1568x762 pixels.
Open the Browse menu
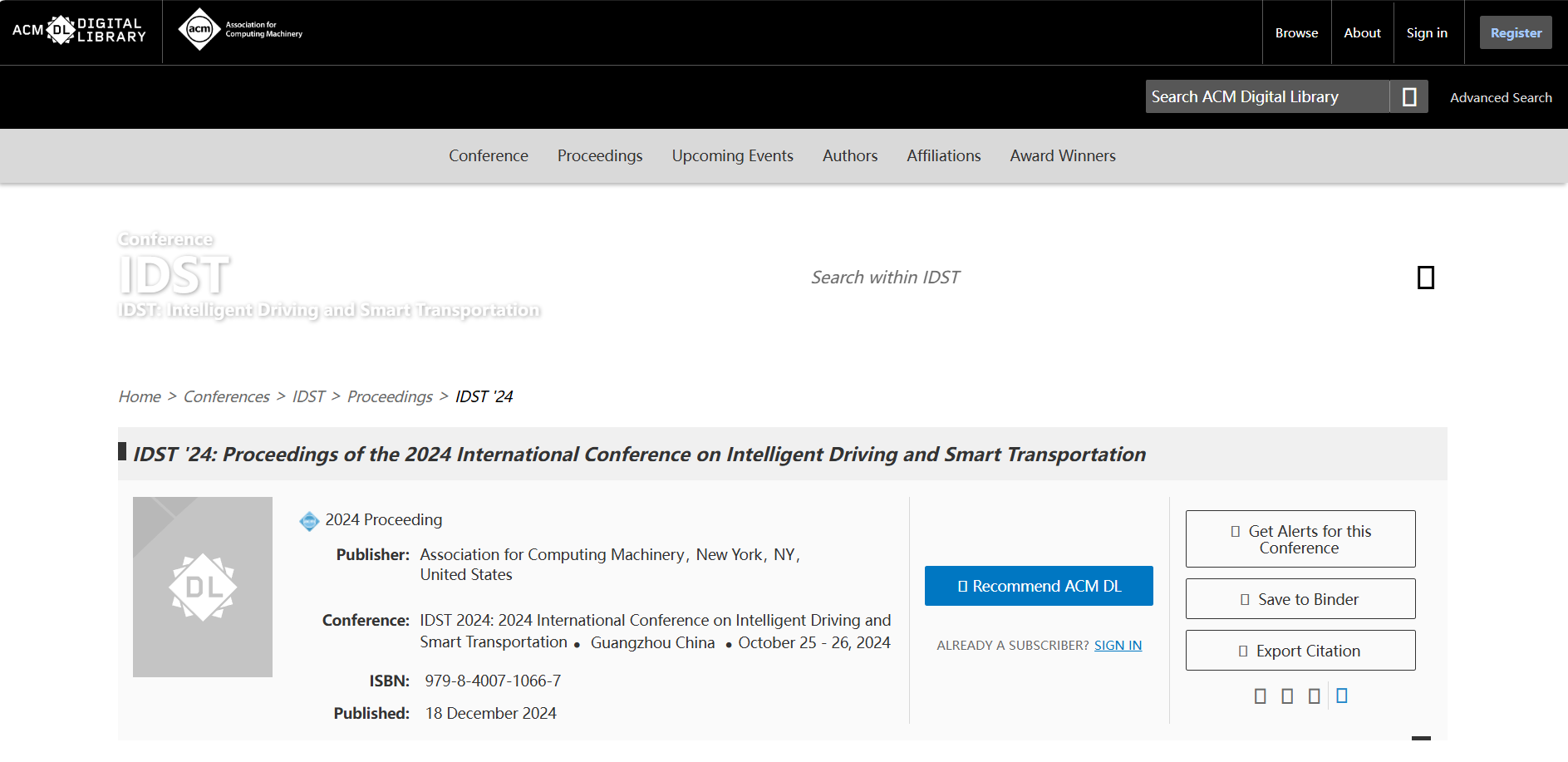1296,33
